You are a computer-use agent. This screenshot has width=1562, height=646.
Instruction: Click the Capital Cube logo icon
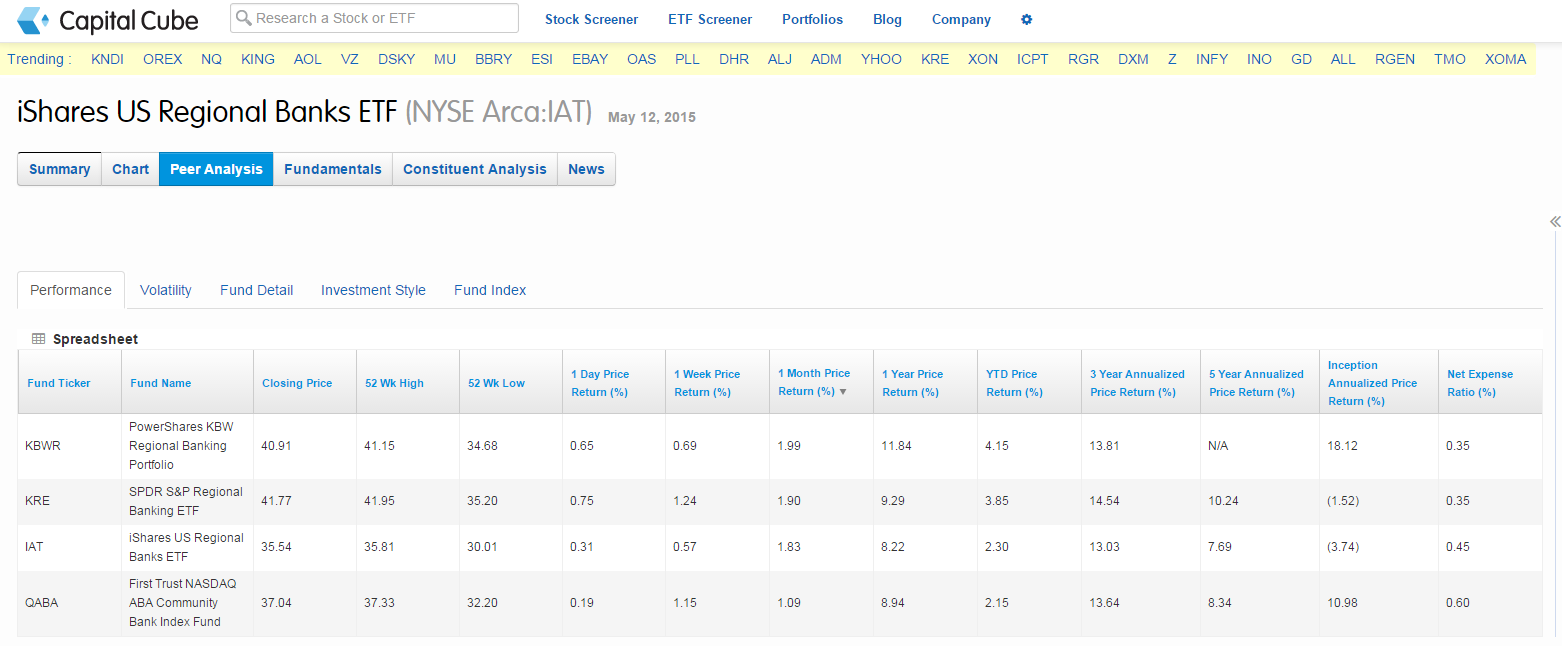(33, 20)
